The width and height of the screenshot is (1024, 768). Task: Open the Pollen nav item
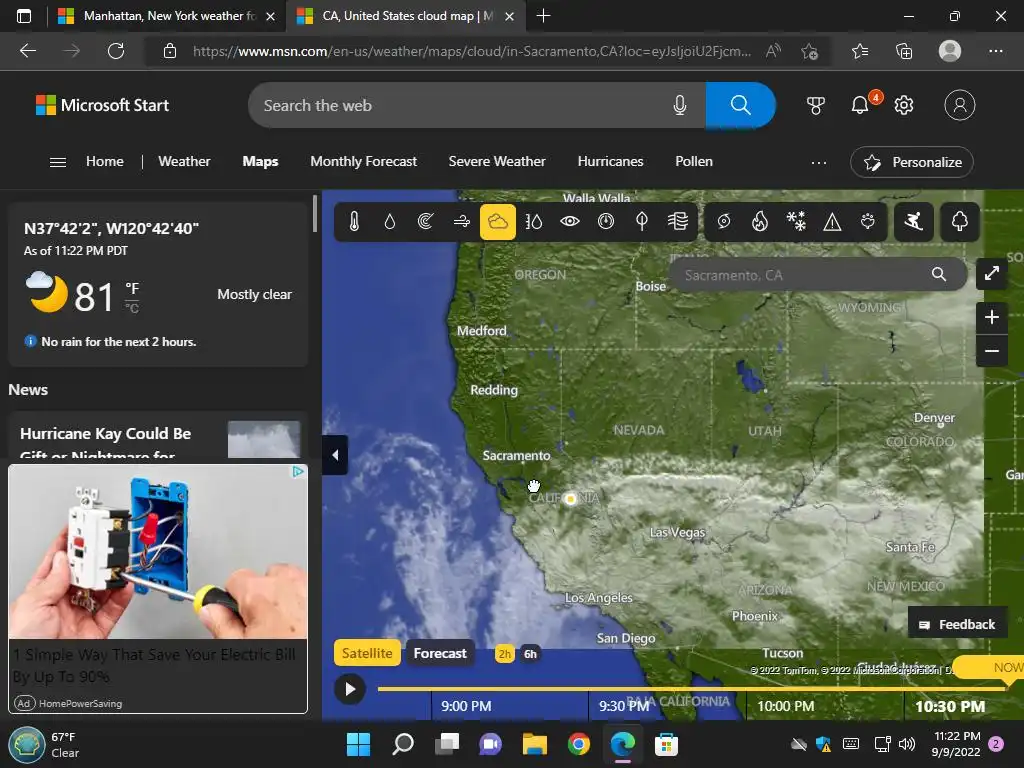point(694,161)
